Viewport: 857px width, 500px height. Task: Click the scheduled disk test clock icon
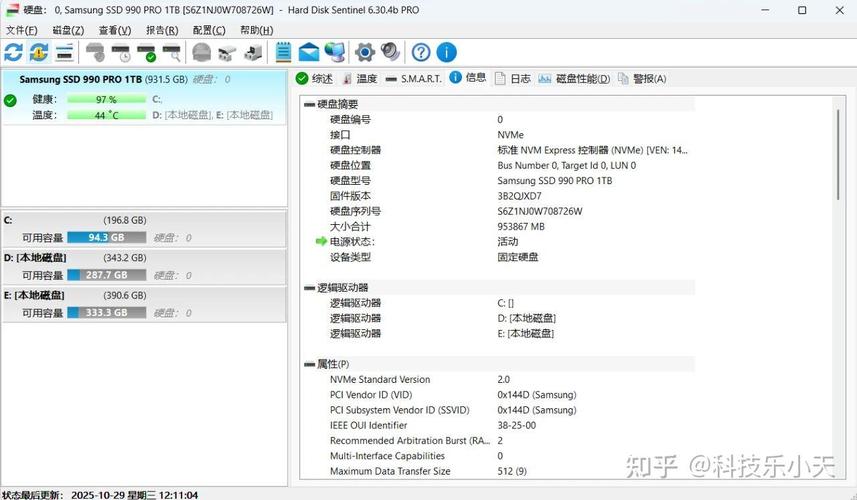tap(121, 52)
